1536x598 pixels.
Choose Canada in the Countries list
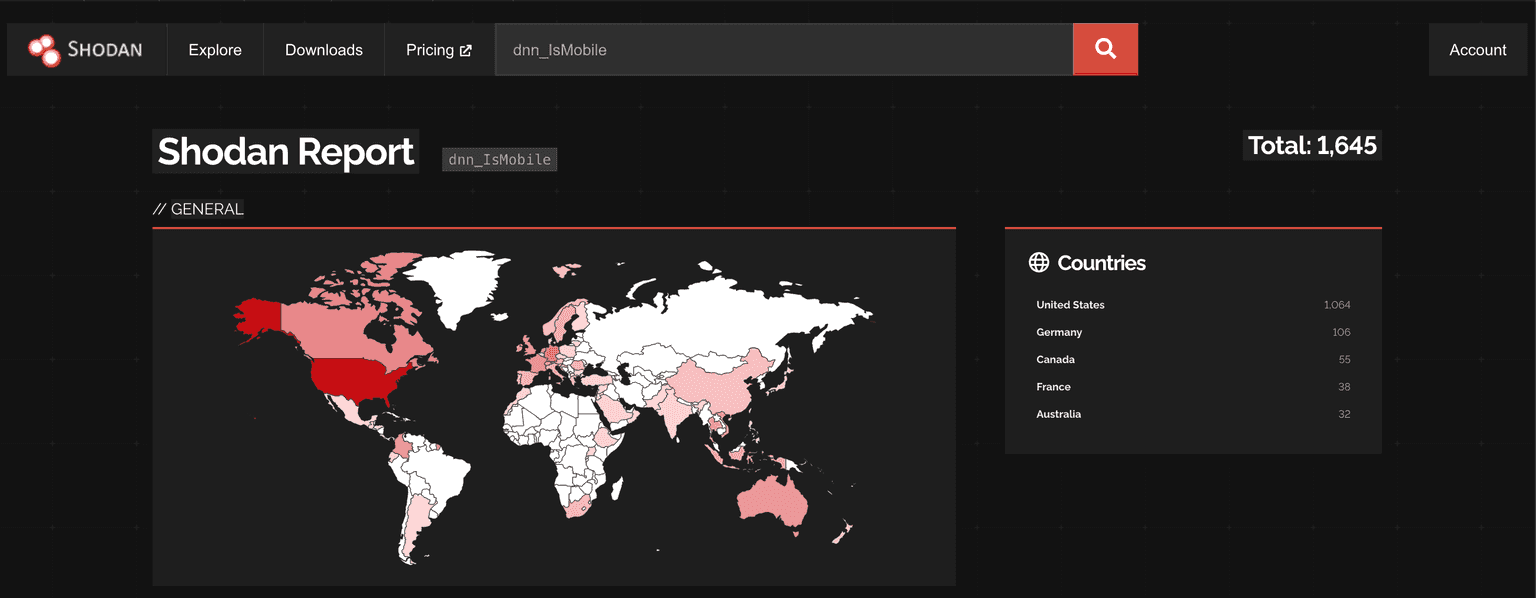[1055, 359]
